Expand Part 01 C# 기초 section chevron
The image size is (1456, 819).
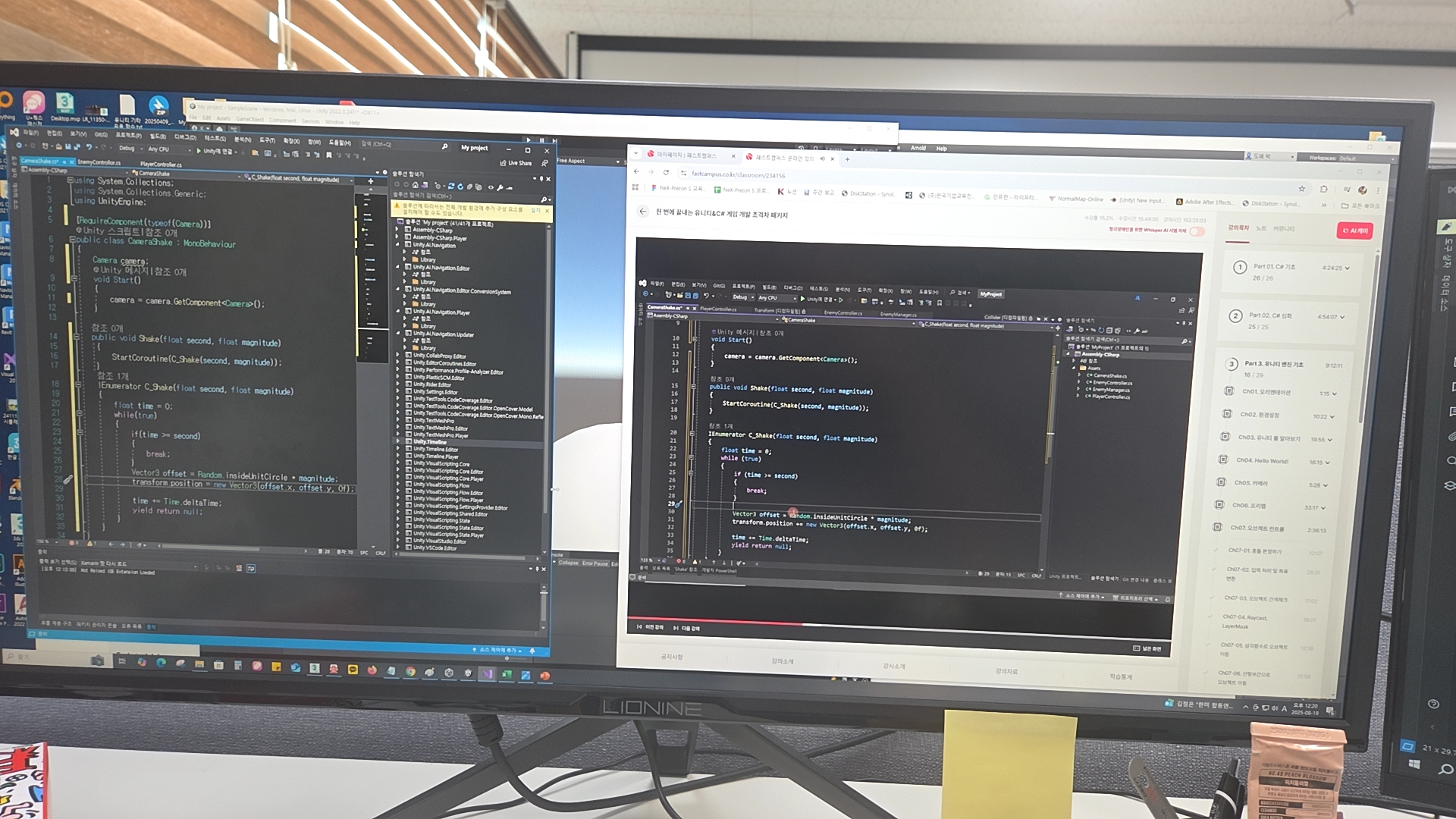(1348, 268)
